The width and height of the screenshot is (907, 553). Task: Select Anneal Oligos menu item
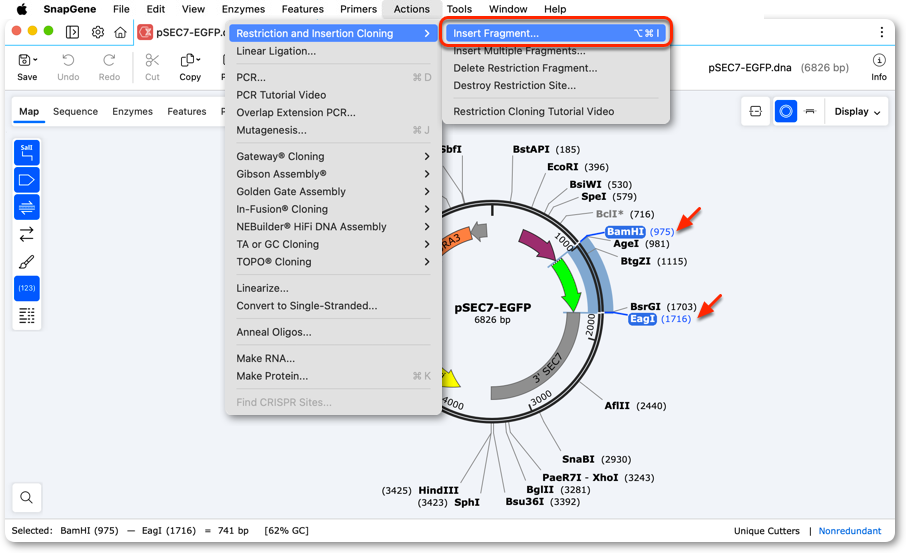[x=333, y=332]
